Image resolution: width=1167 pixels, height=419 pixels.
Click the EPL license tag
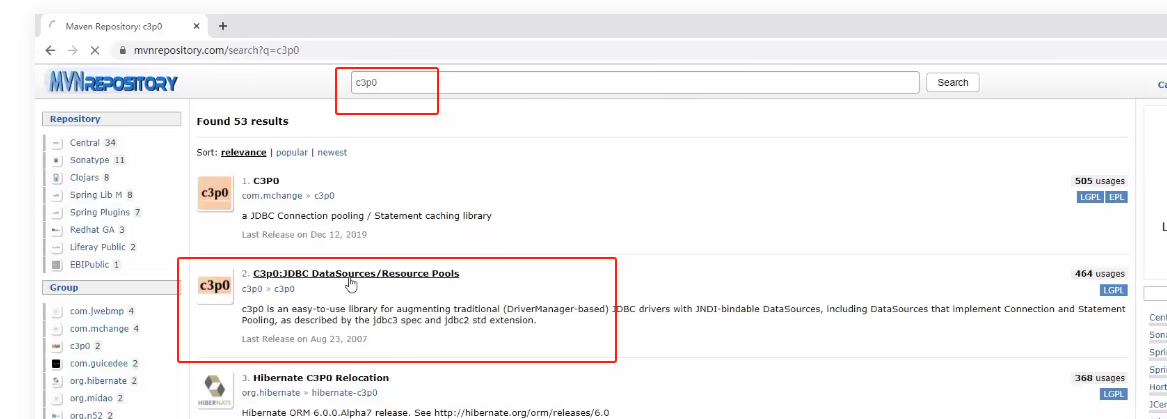click(1116, 197)
